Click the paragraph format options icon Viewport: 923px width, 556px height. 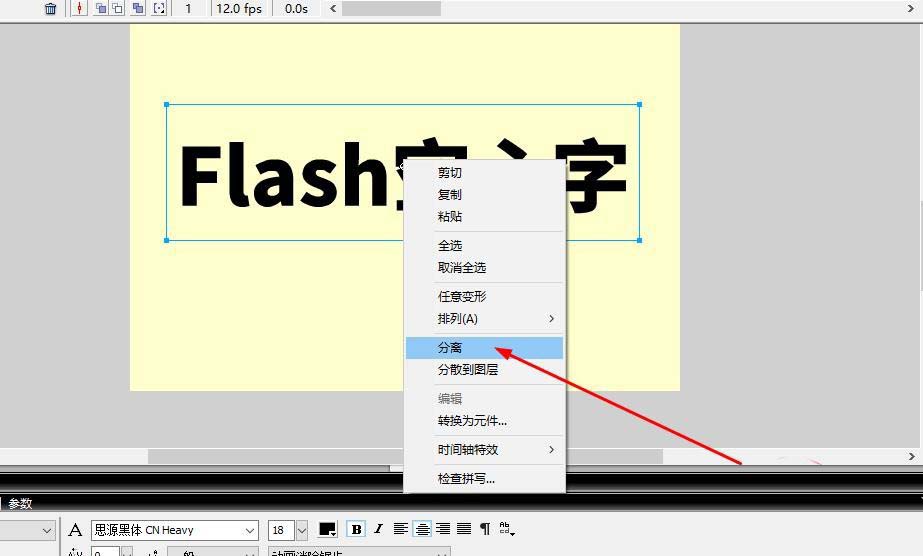pyautogui.click(x=485, y=529)
